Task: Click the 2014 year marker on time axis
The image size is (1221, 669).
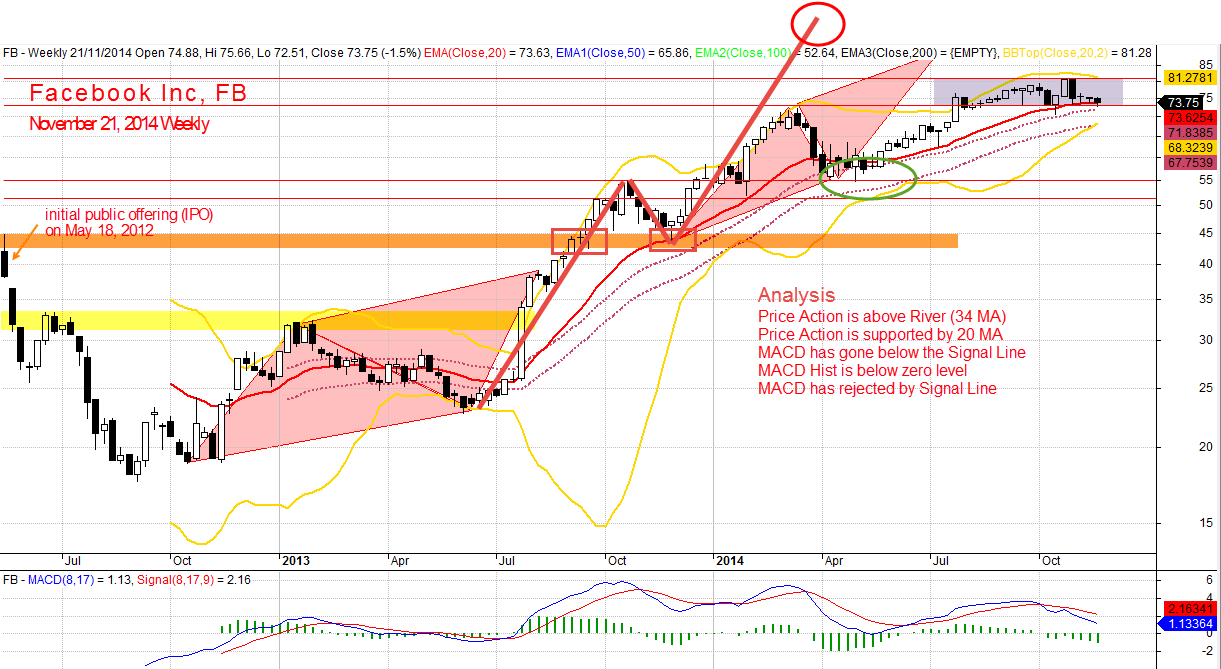Action: click(x=730, y=561)
